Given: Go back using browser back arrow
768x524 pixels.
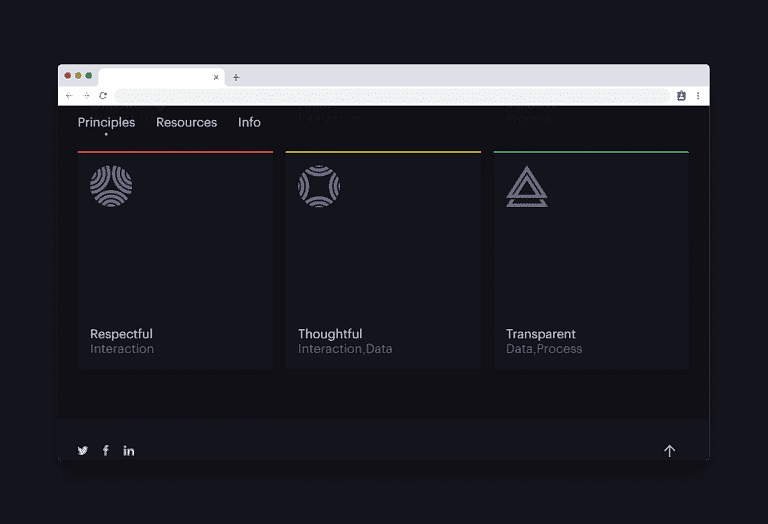Looking at the screenshot, I should pos(69,95).
